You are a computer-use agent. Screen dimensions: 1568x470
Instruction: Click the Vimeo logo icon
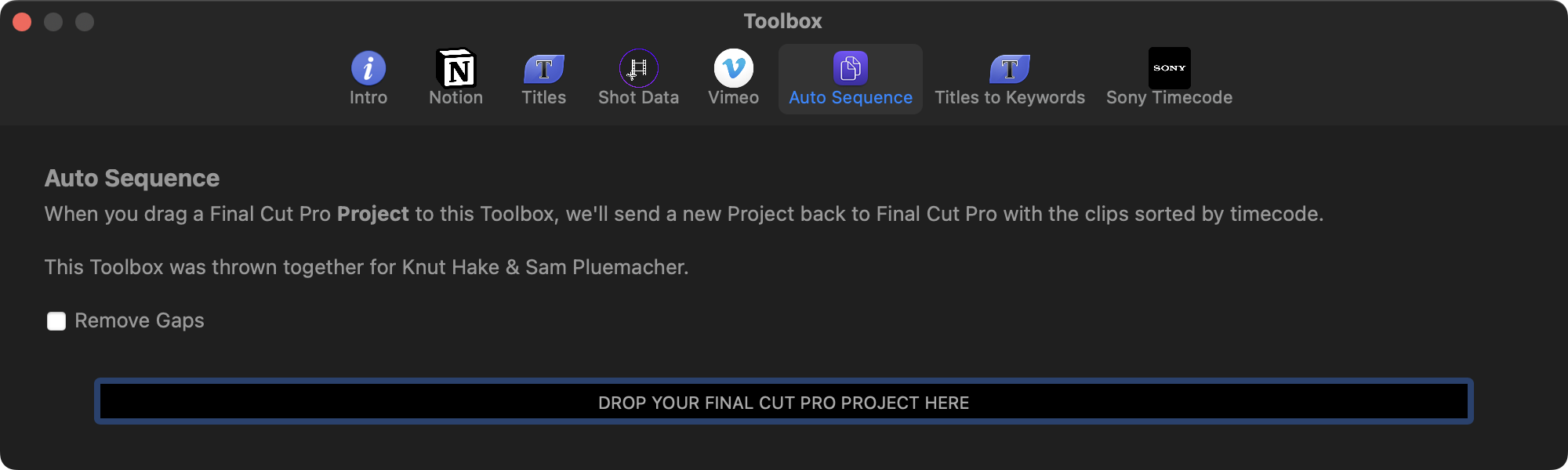pos(734,68)
